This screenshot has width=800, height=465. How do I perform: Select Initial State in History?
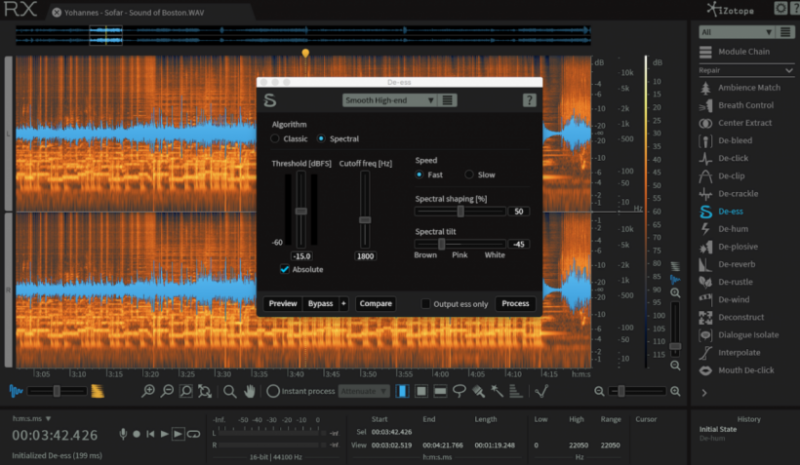tap(718, 429)
